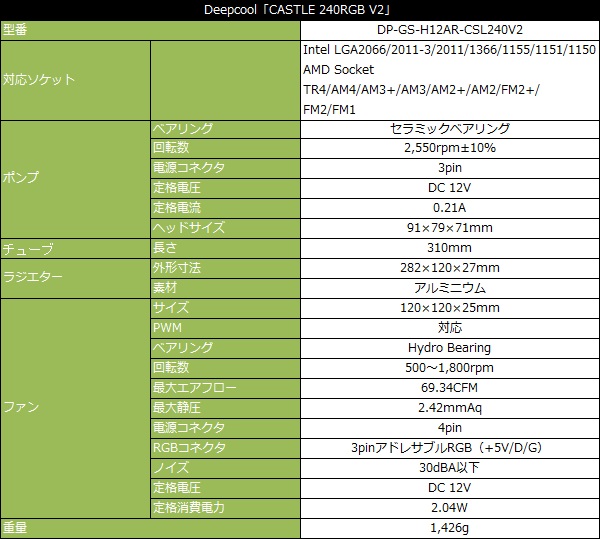This screenshot has width=600, height=539.
Task: Select the '型番' label cell
Action: (x=150, y=30)
